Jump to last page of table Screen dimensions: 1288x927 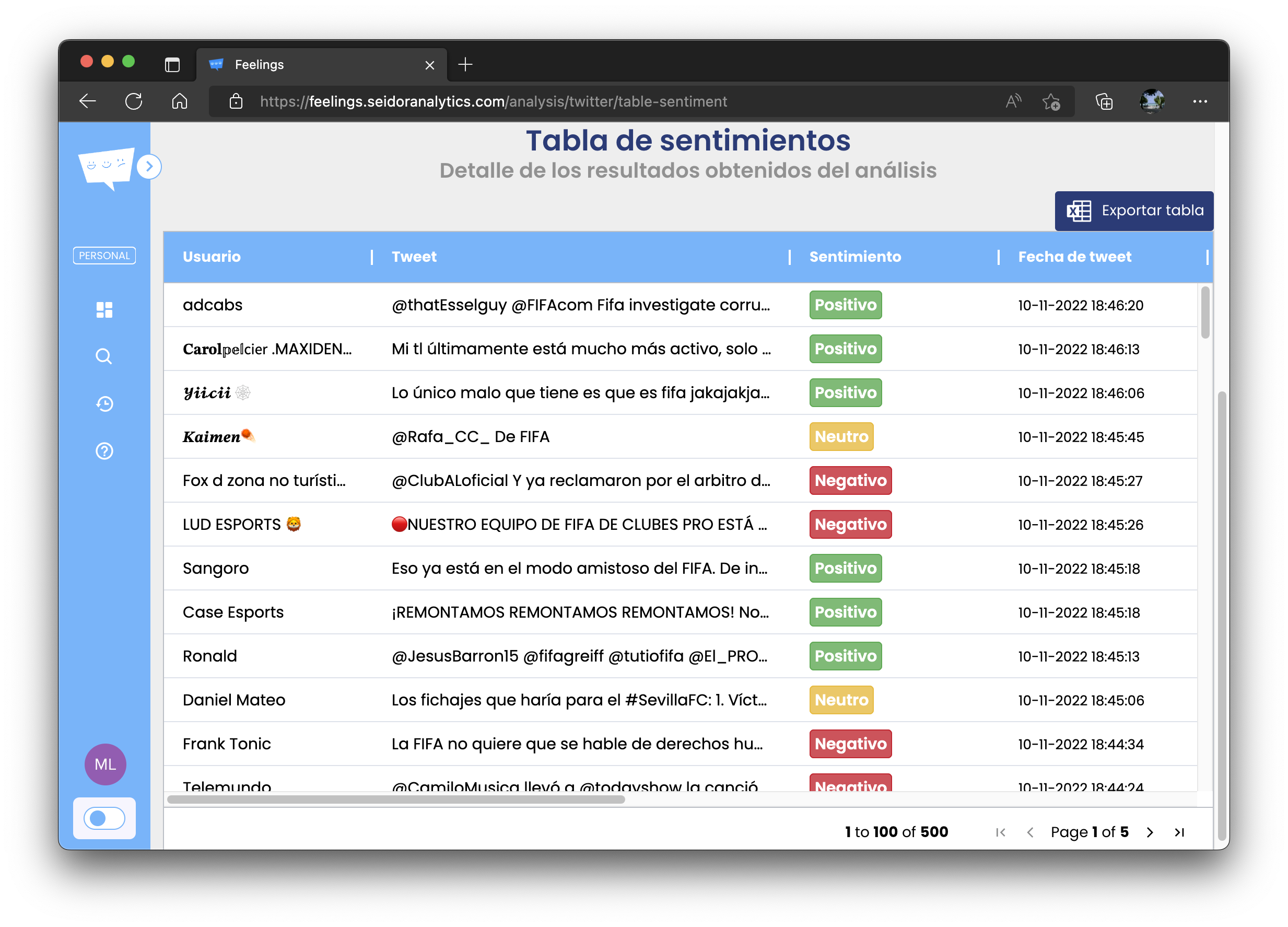(x=1179, y=832)
